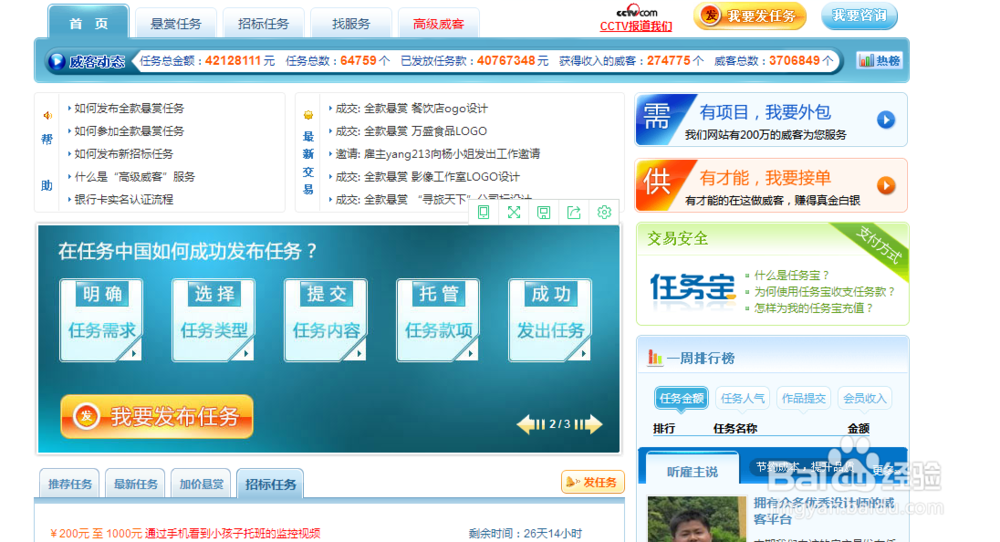Click the 发任务 button beside task tabs
The width and height of the screenshot is (1000, 542).
coord(592,482)
